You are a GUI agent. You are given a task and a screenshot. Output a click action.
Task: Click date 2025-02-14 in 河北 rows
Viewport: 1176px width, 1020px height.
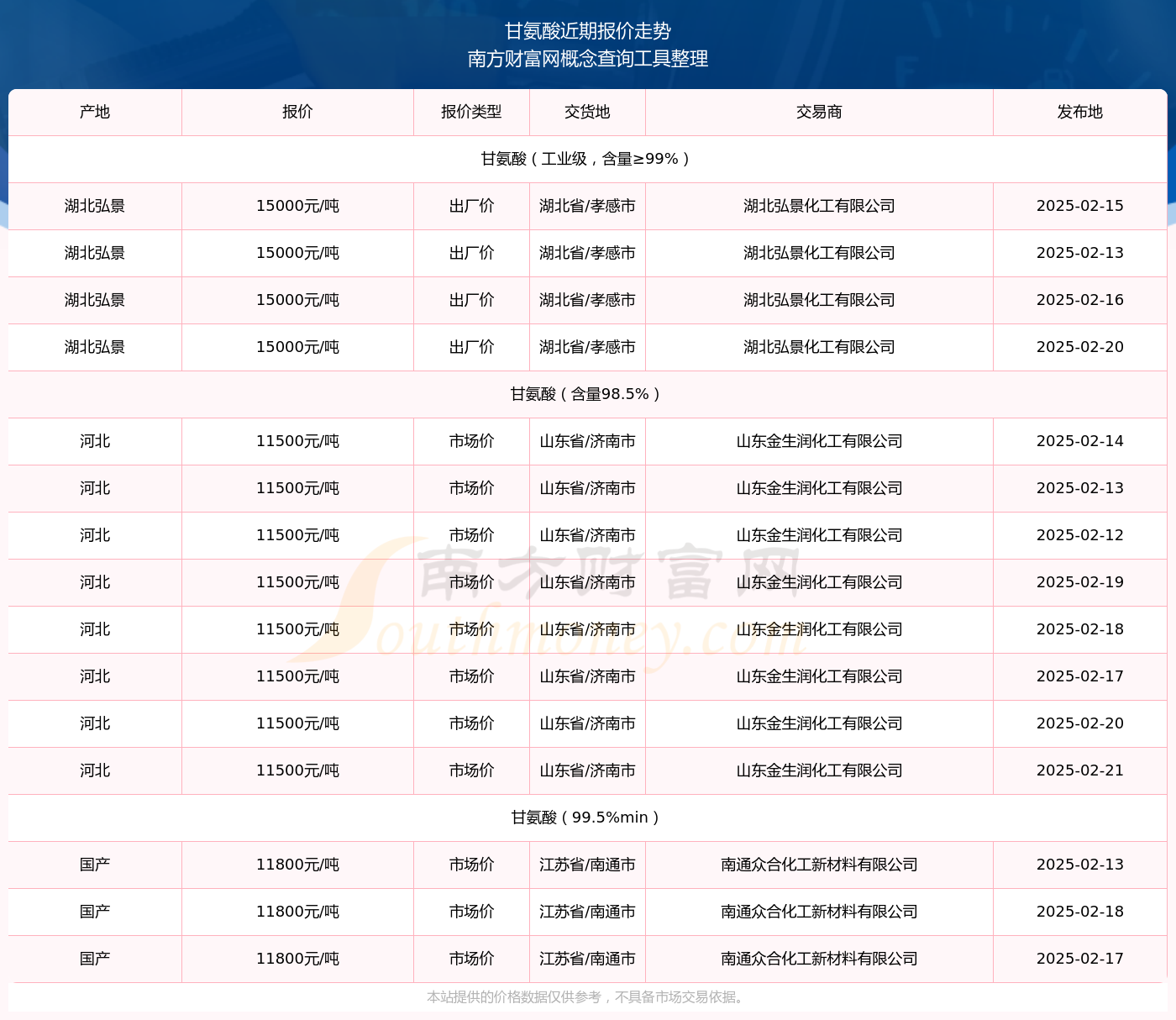(1080, 441)
